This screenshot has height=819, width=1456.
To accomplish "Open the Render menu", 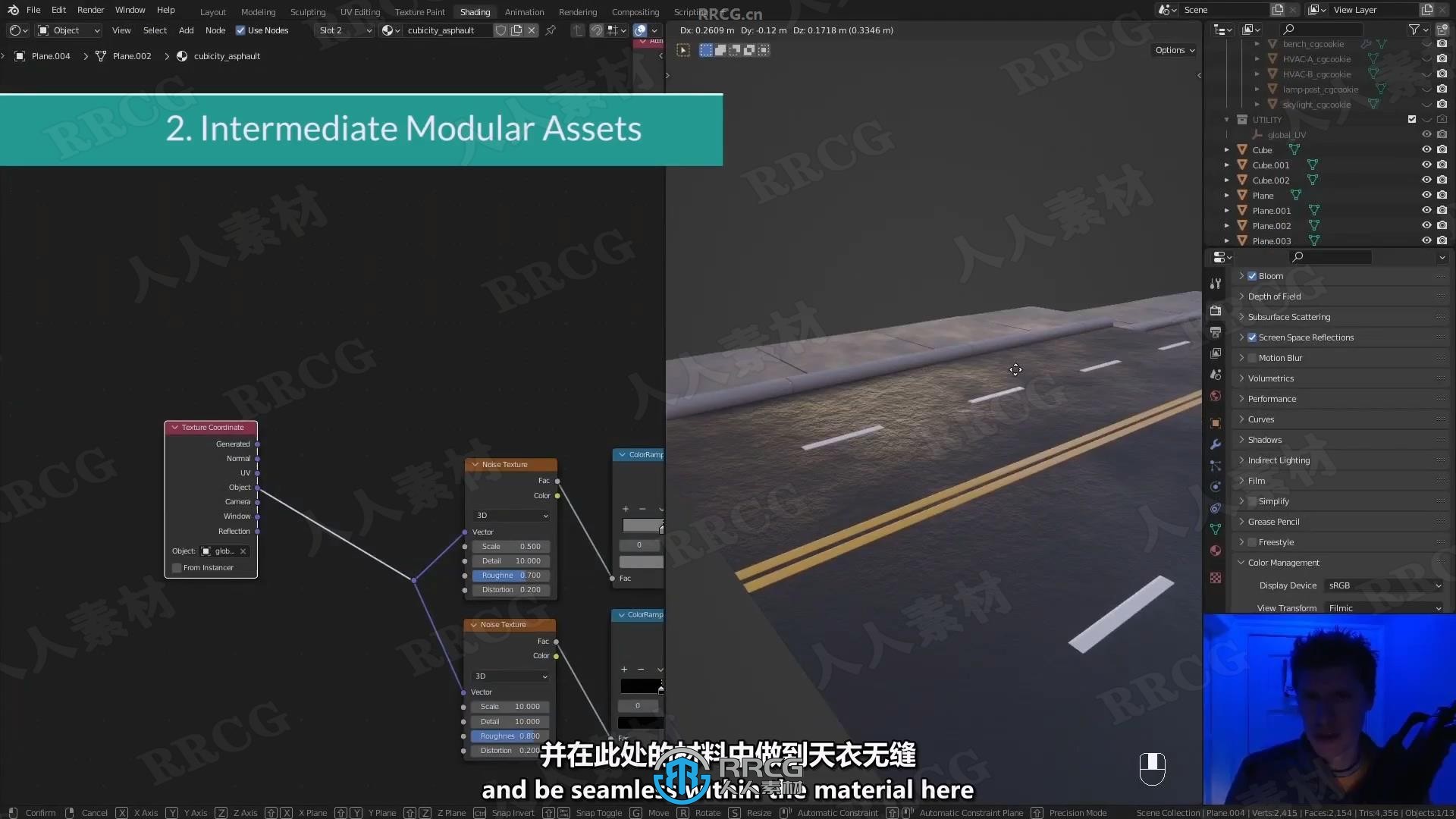I will pos(90,10).
